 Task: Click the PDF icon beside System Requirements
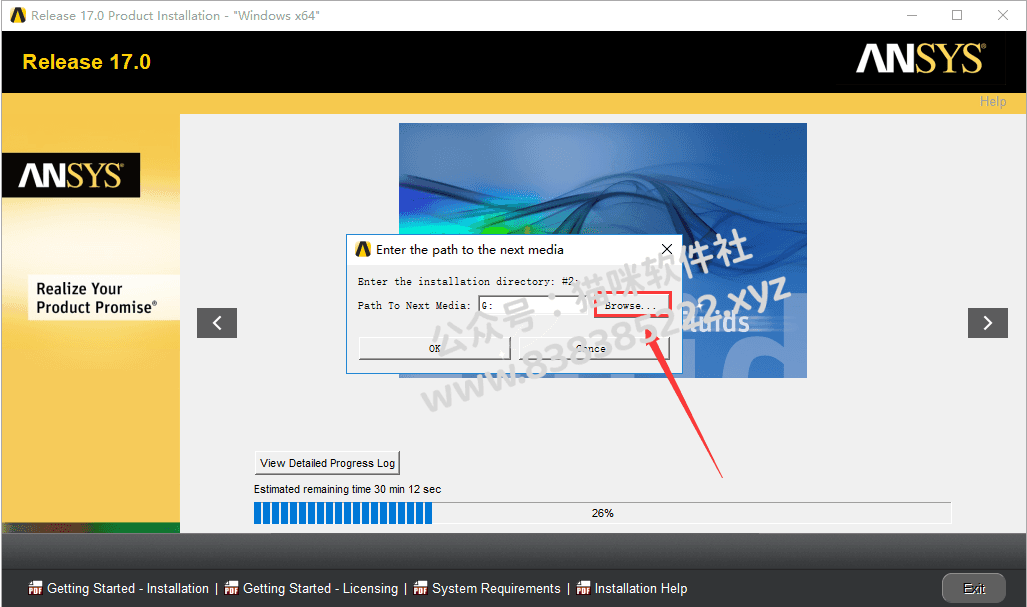pyautogui.click(x=420, y=588)
